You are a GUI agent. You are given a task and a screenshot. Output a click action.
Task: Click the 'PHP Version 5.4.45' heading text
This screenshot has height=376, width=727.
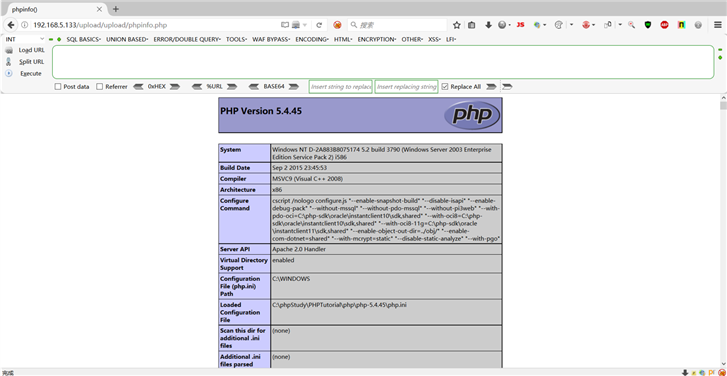tap(262, 111)
